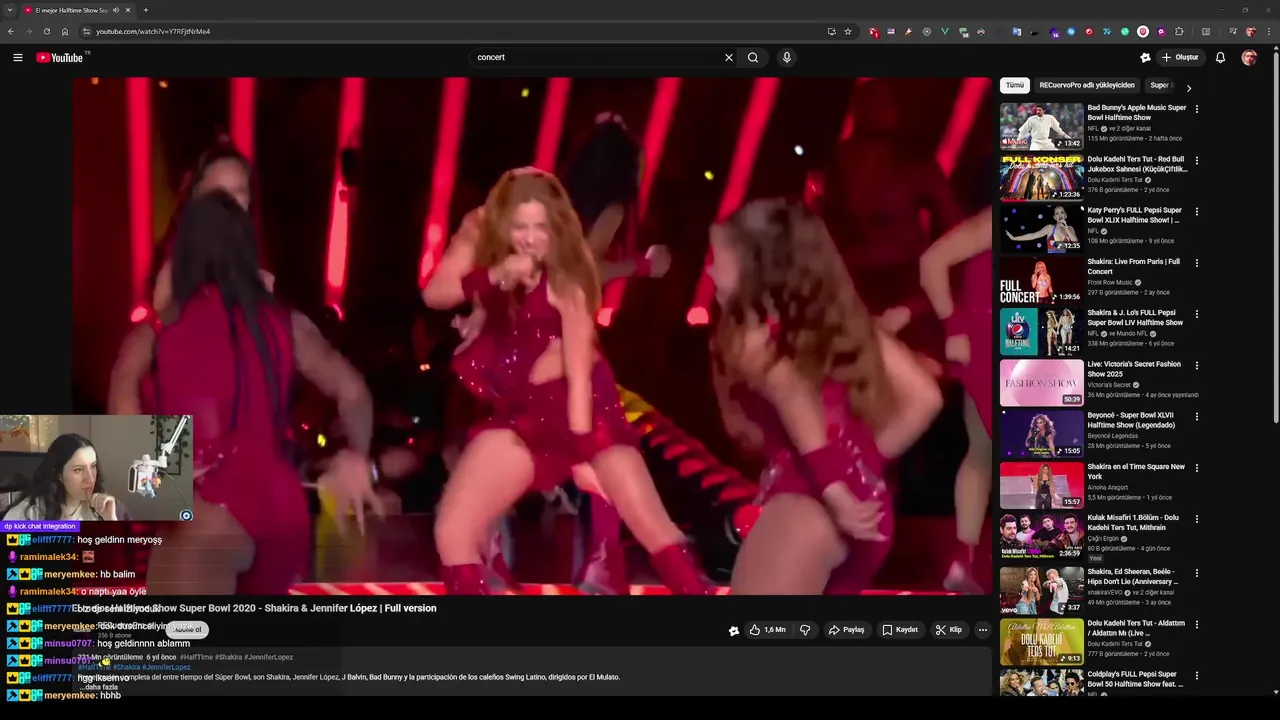Like the video (1,6 Mn)
Image resolution: width=1280 pixels, height=720 pixels.
tap(768, 630)
